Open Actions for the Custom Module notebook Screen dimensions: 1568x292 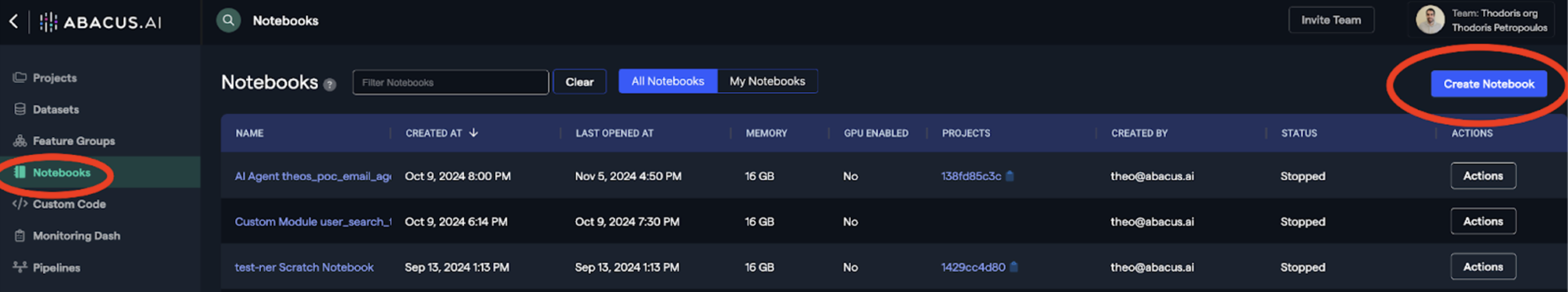(1483, 221)
